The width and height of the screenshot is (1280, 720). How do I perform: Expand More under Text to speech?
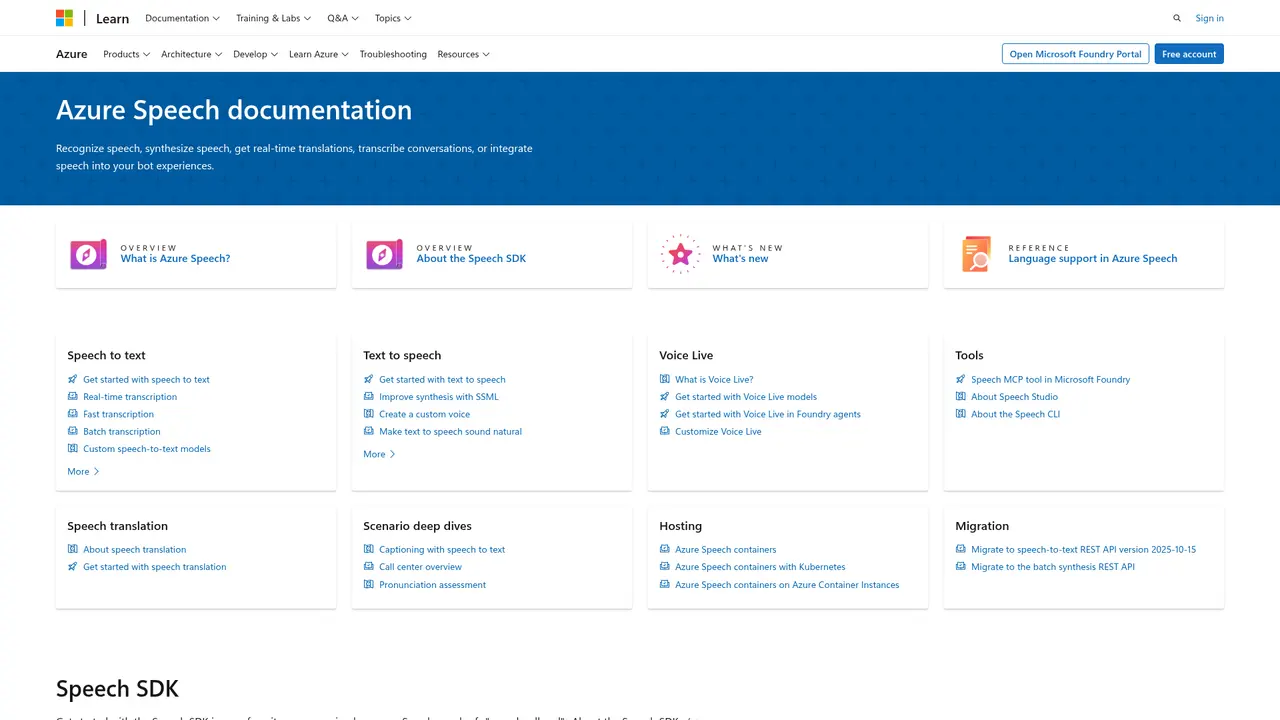click(x=379, y=454)
